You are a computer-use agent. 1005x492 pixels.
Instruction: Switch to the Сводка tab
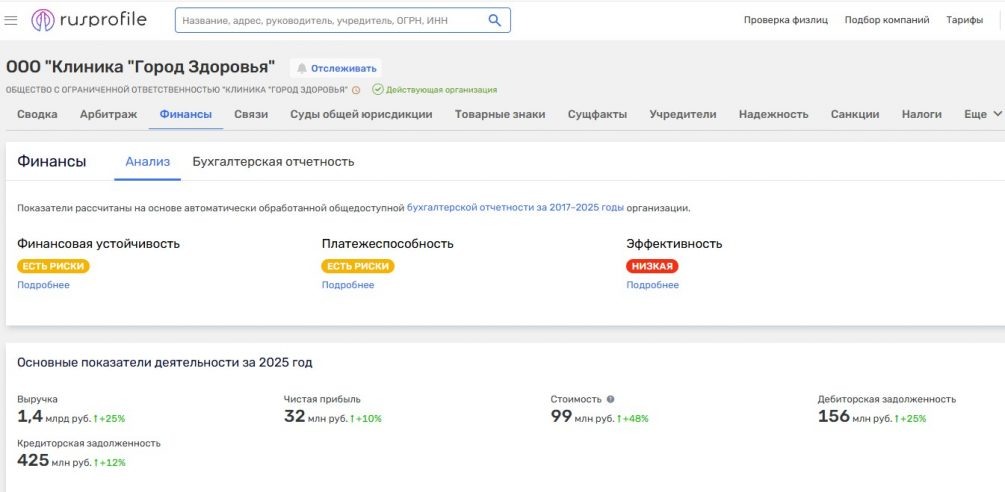pos(37,115)
